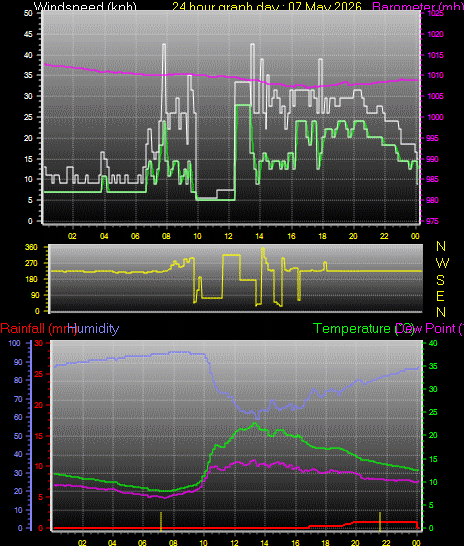
Task: Click hour 22 under the windspeed graph
Action: tap(384, 236)
